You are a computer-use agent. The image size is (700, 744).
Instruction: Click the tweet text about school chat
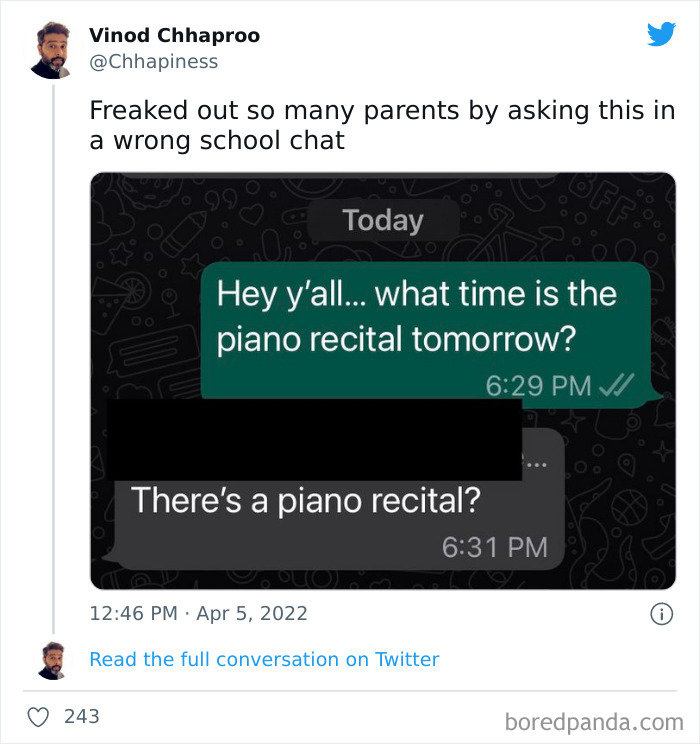(380, 125)
